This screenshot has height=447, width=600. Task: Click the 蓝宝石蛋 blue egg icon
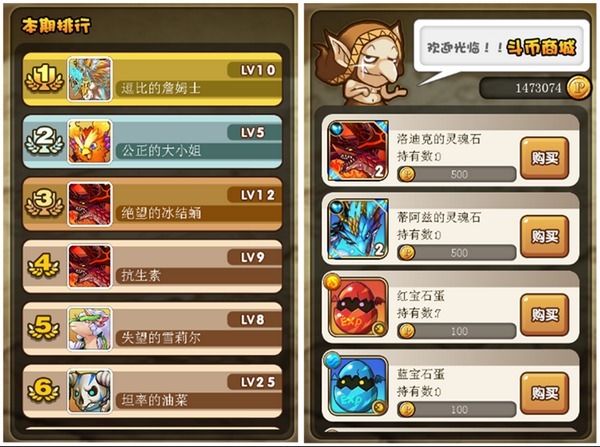click(x=356, y=384)
